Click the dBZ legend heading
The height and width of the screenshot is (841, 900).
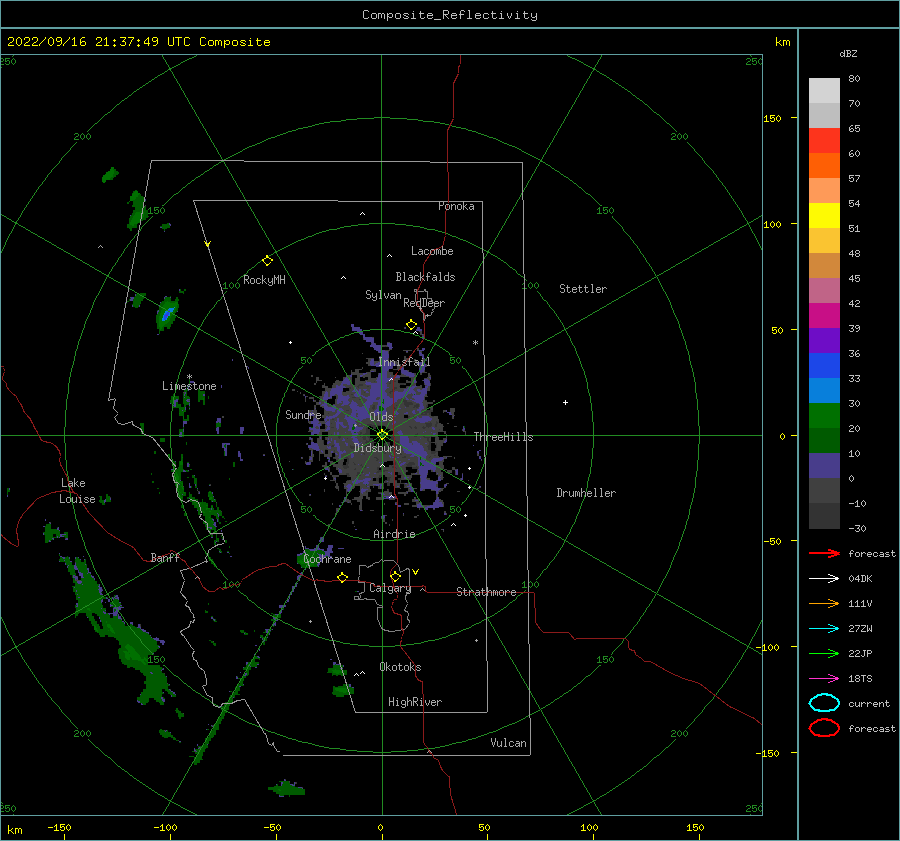coord(848,54)
